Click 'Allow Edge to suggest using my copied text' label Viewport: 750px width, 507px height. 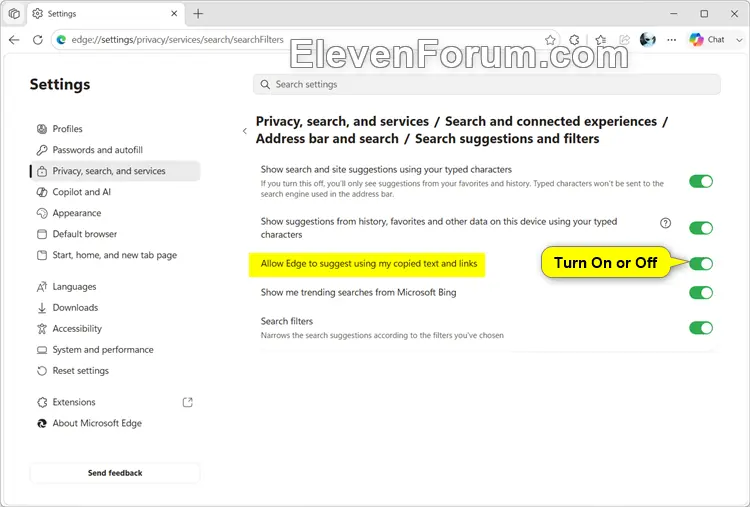point(369,264)
